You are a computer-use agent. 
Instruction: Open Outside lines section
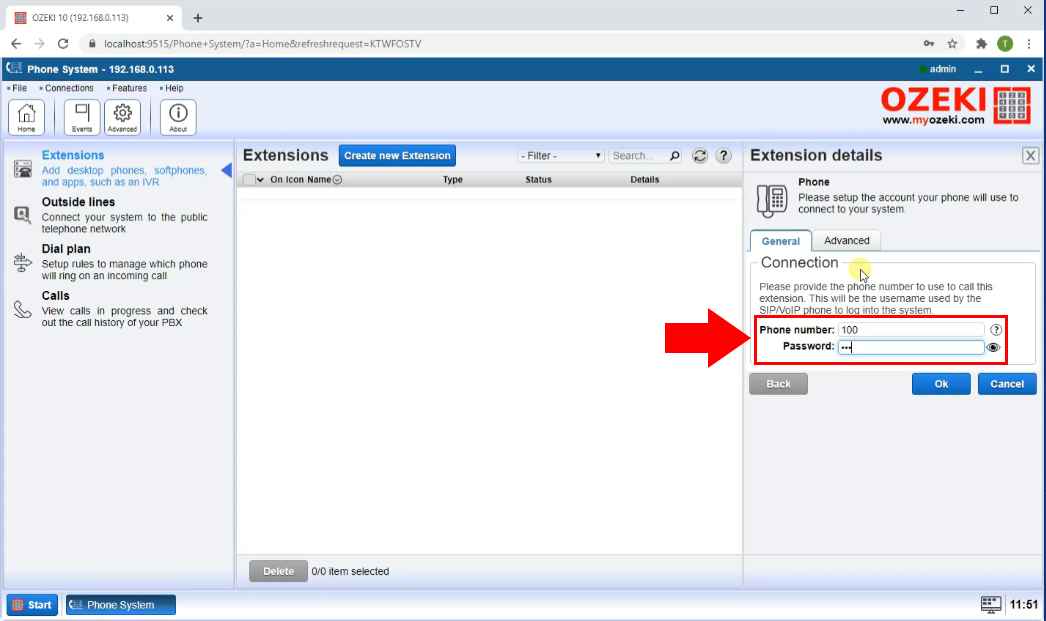(x=78, y=201)
